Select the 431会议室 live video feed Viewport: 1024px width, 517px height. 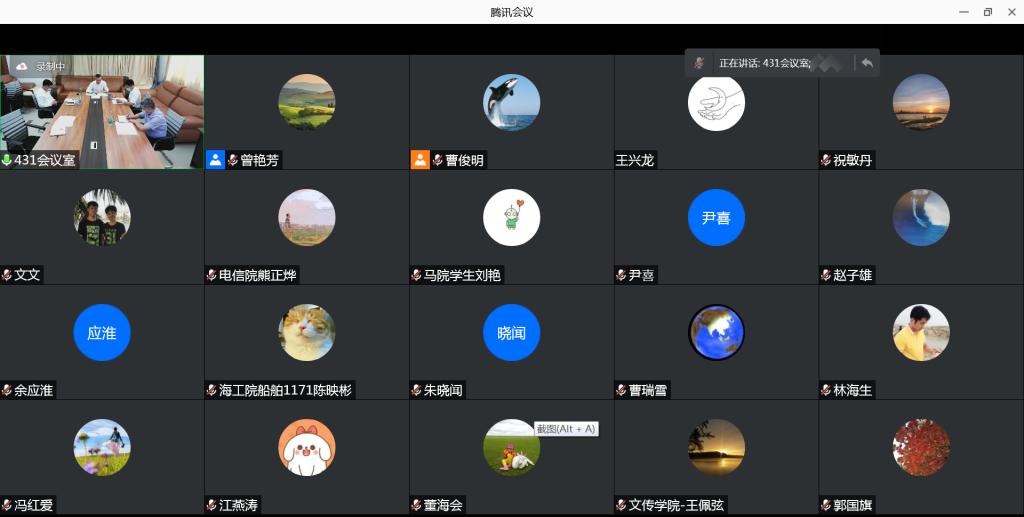pyautogui.click(x=102, y=105)
